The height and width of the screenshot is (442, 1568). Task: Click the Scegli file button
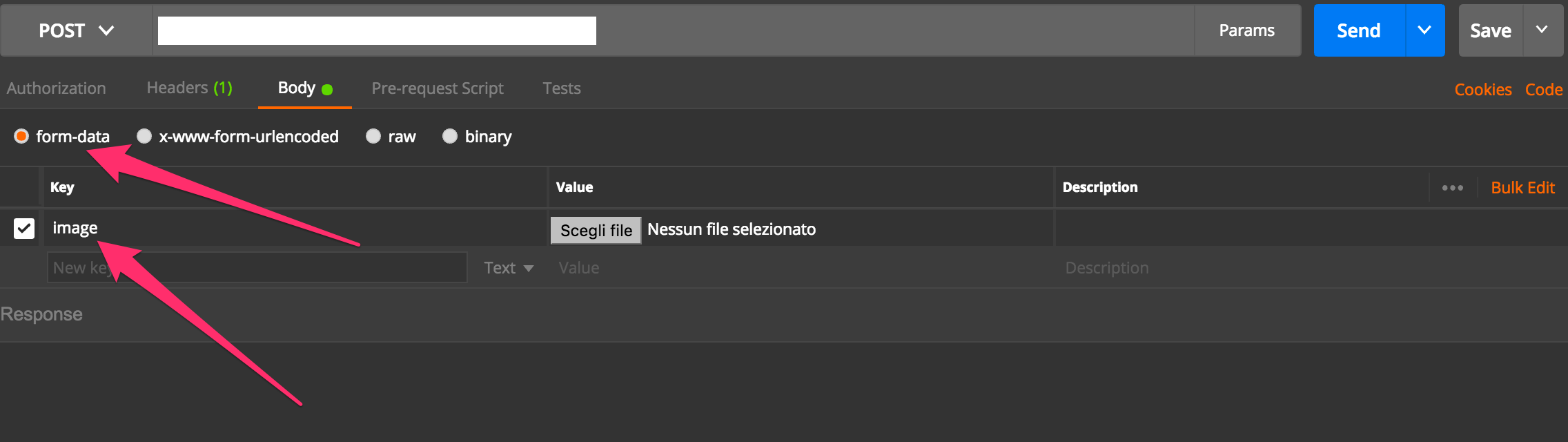click(x=596, y=230)
